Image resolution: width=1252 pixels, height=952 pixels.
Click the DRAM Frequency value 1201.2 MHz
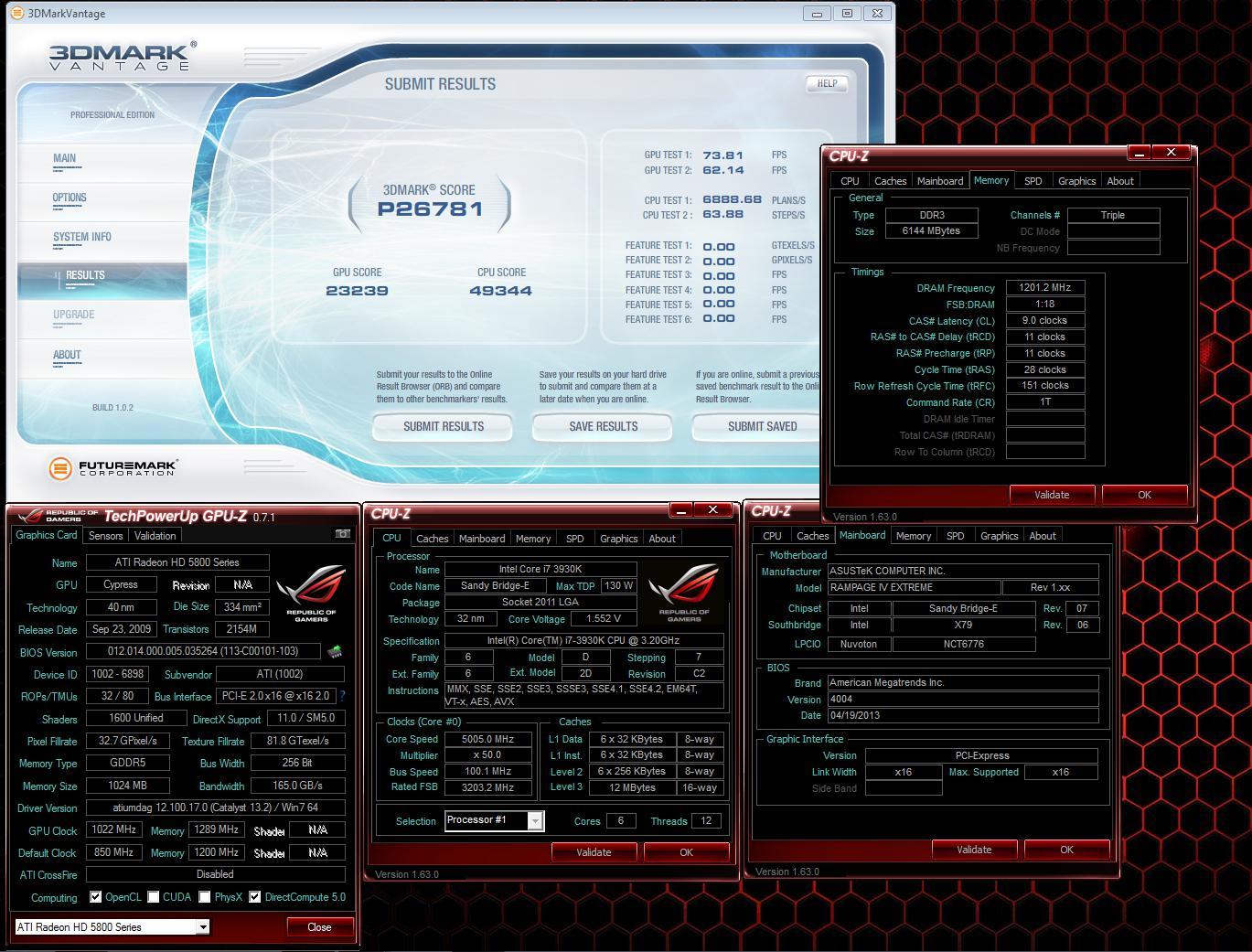1045,288
